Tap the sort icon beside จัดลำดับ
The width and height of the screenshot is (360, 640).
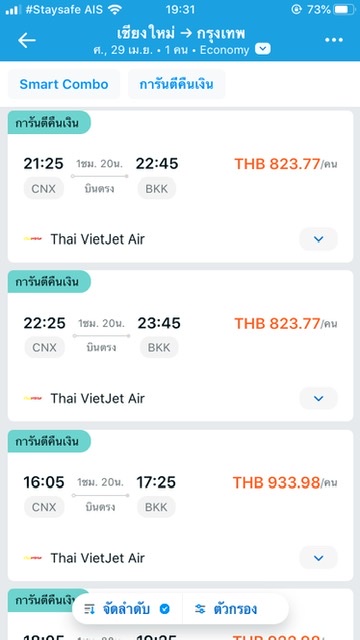click(89, 609)
